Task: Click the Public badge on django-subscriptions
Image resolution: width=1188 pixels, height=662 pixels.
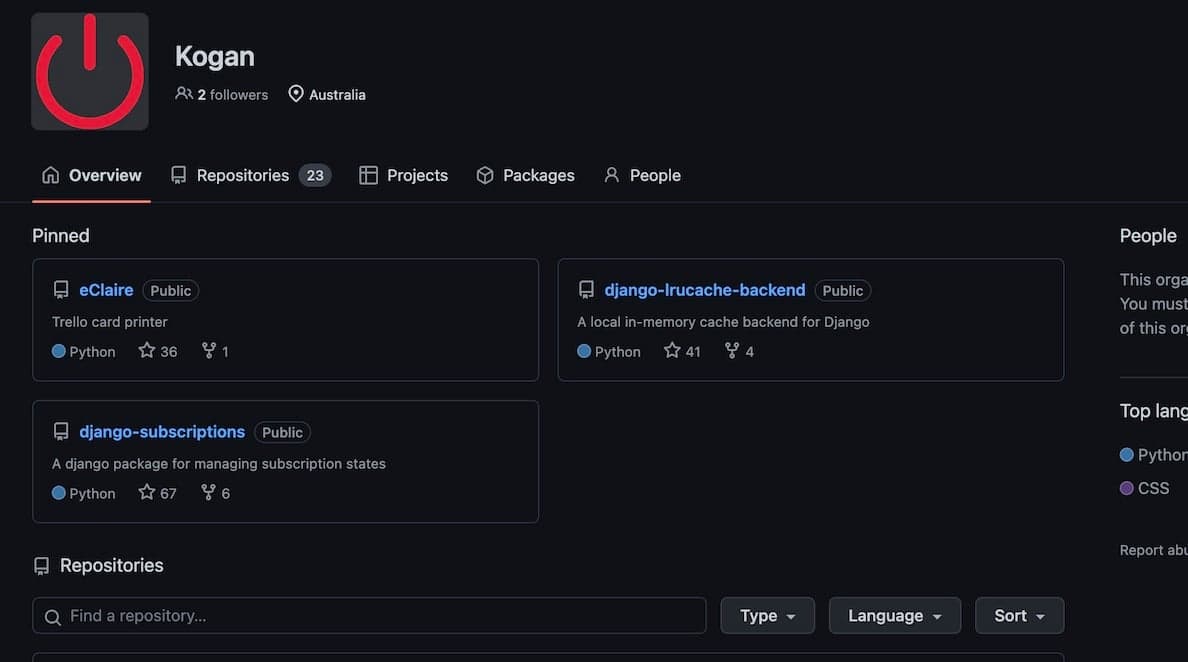Action: click(282, 432)
